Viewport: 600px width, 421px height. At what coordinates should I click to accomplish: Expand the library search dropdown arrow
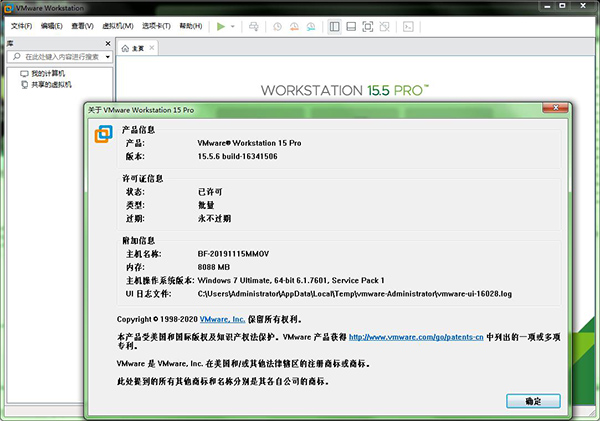(x=108, y=57)
